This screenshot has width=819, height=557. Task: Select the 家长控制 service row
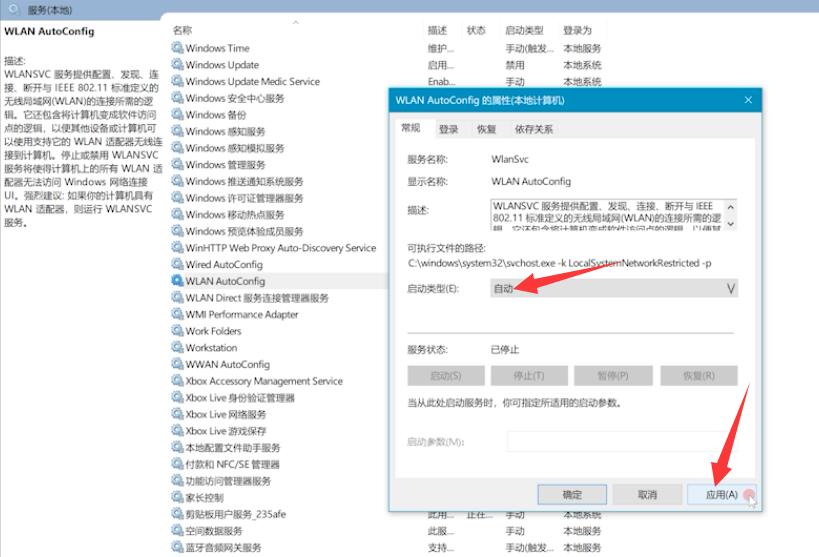pos(204,497)
